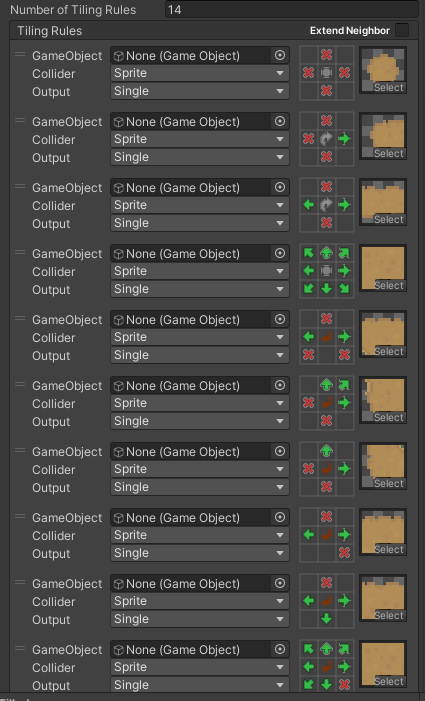Click down green arrow in ninth rule's grid
This screenshot has width=425, height=701.
coord(327,619)
